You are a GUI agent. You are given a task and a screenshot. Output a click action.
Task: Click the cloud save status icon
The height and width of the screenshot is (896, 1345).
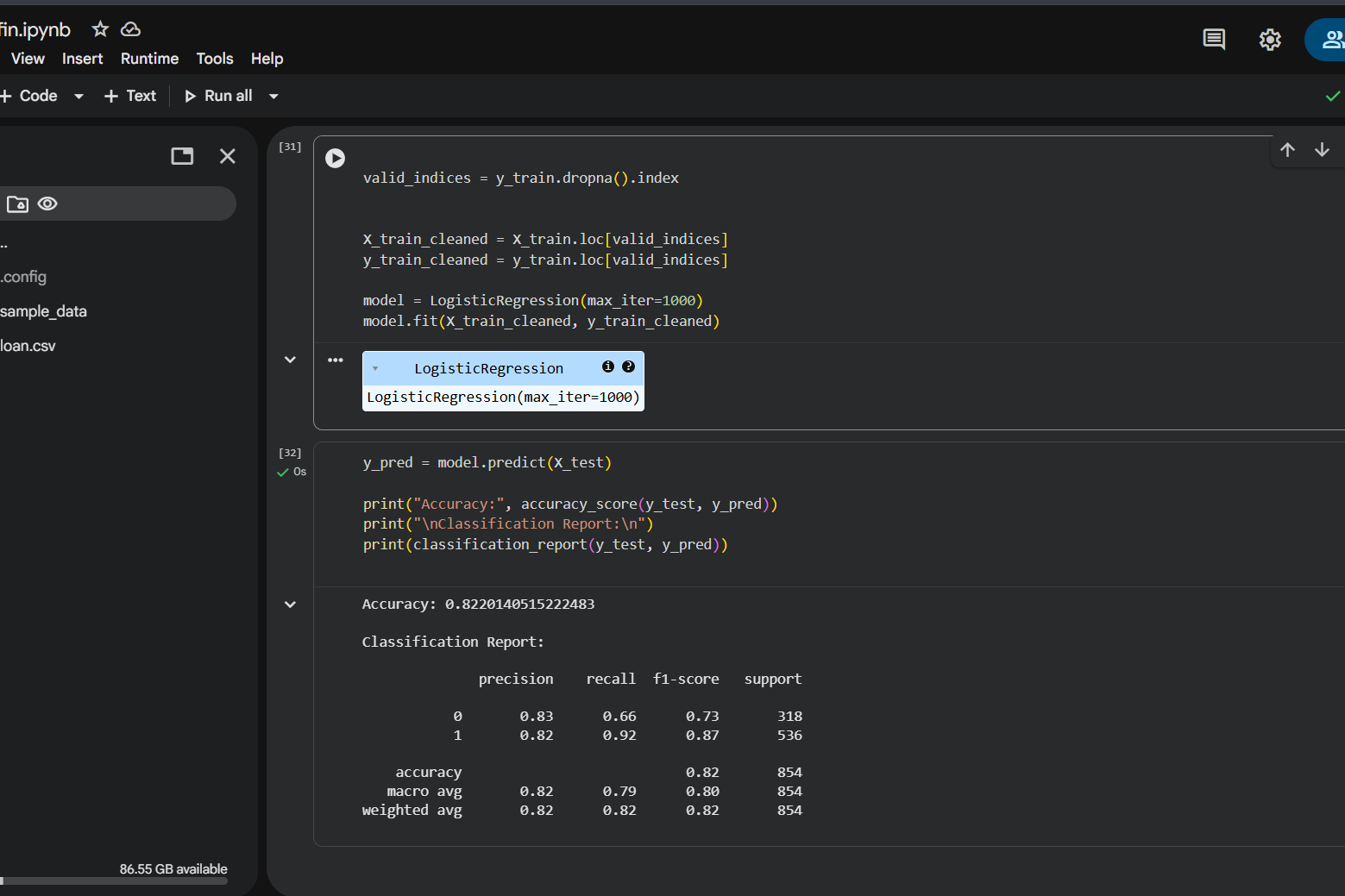pos(130,29)
